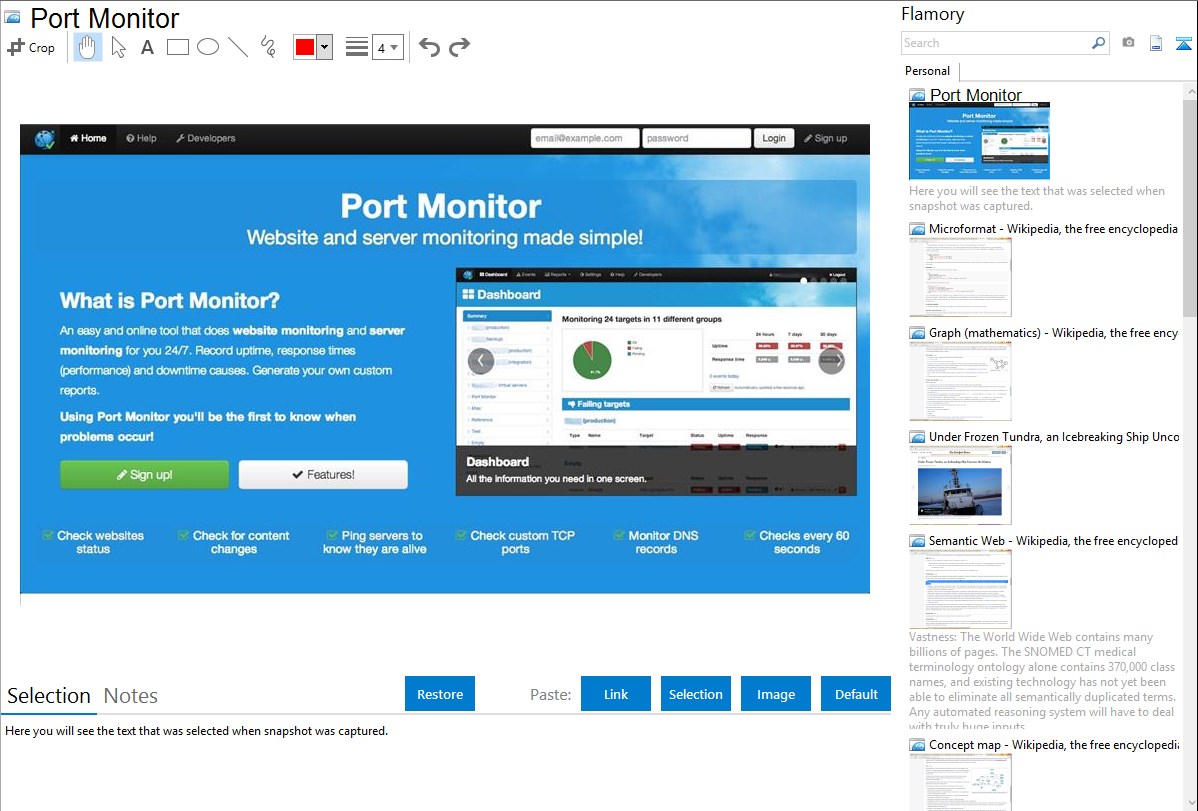Click the Sign up link in navbar
This screenshot has height=811, width=1198.
(x=825, y=138)
